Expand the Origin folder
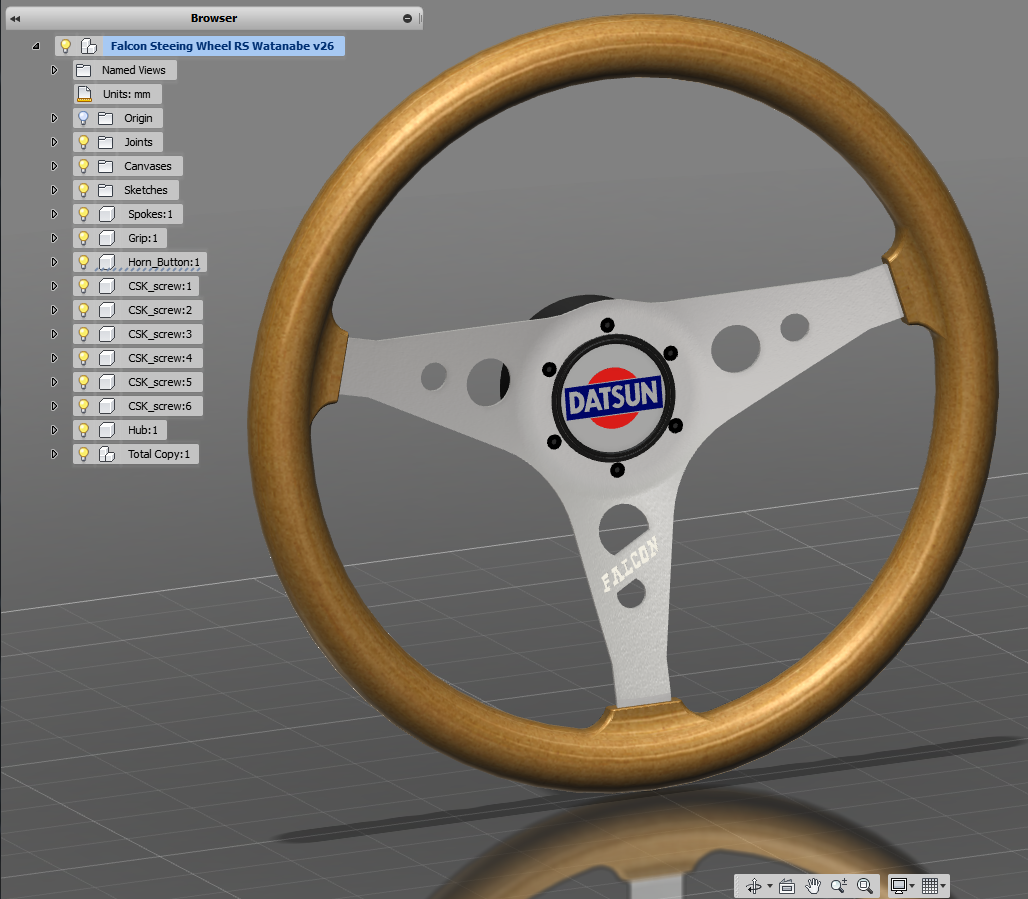The width and height of the screenshot is (1028, 899). click(54, 118)
